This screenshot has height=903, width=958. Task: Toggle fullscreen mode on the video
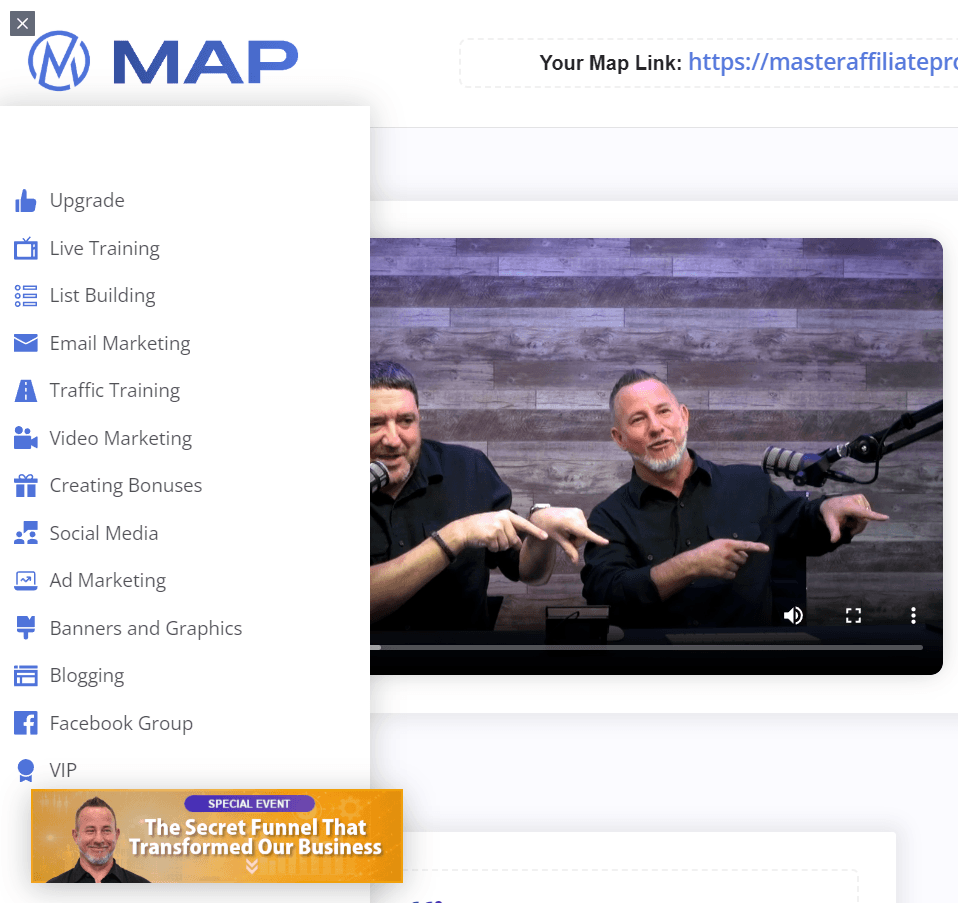click(853, 615)
